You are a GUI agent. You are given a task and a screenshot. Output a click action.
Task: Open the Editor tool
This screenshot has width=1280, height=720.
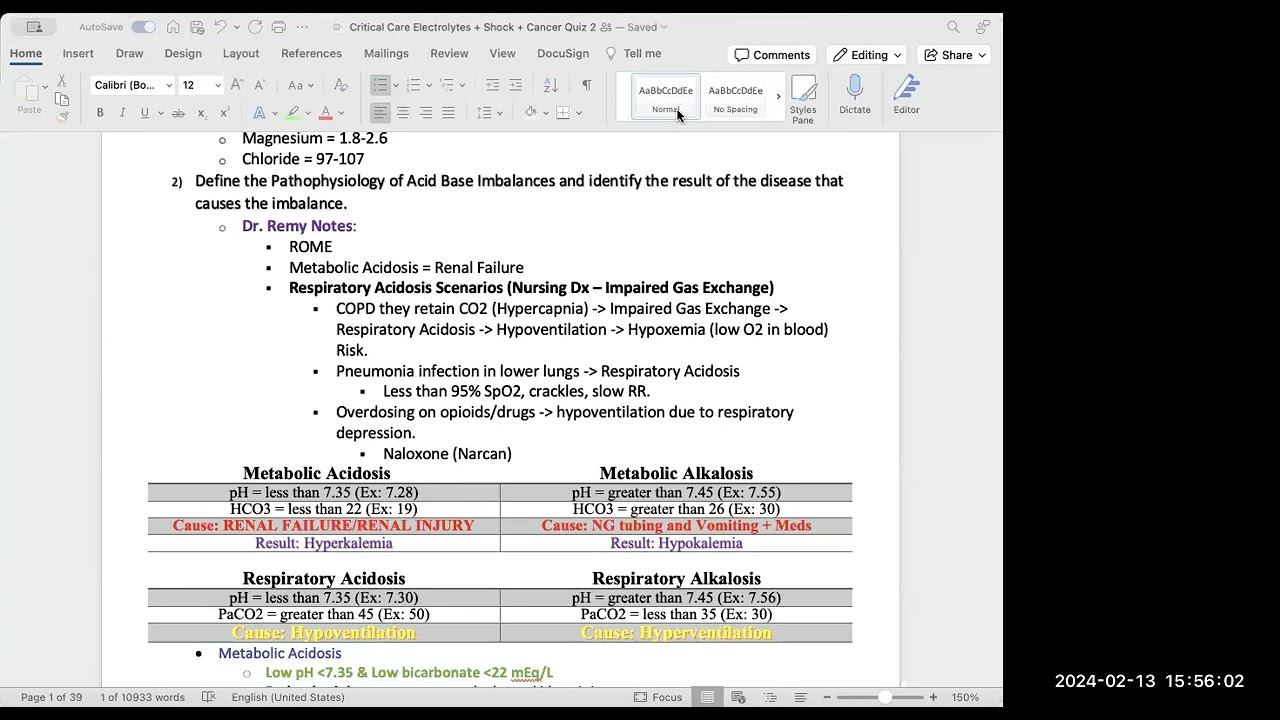pos(906,95)
